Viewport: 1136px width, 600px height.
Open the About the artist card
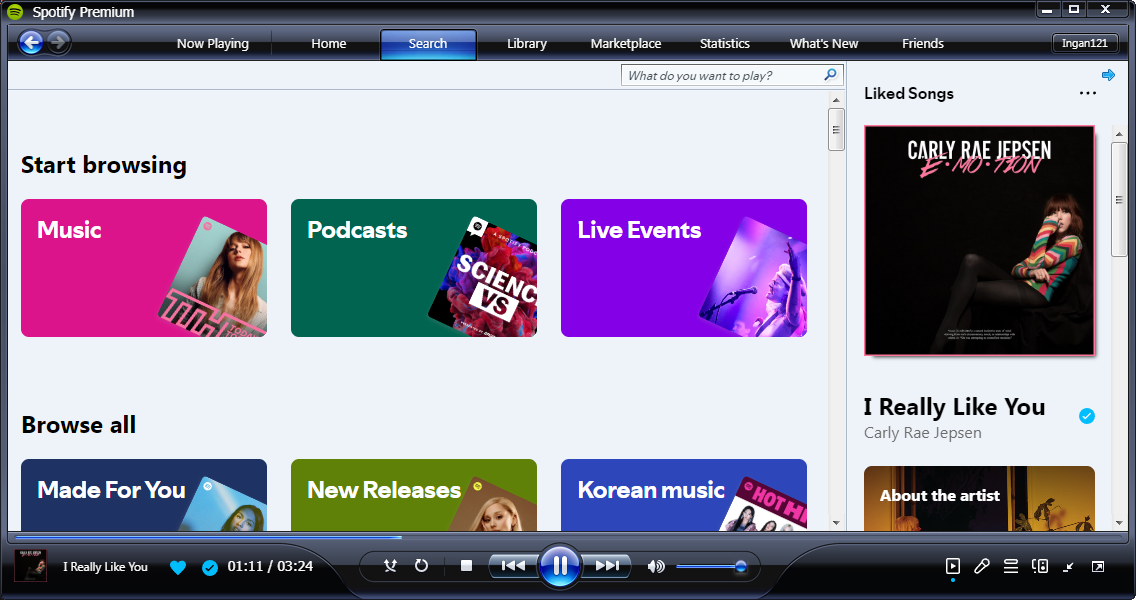[x=980, y=499]
